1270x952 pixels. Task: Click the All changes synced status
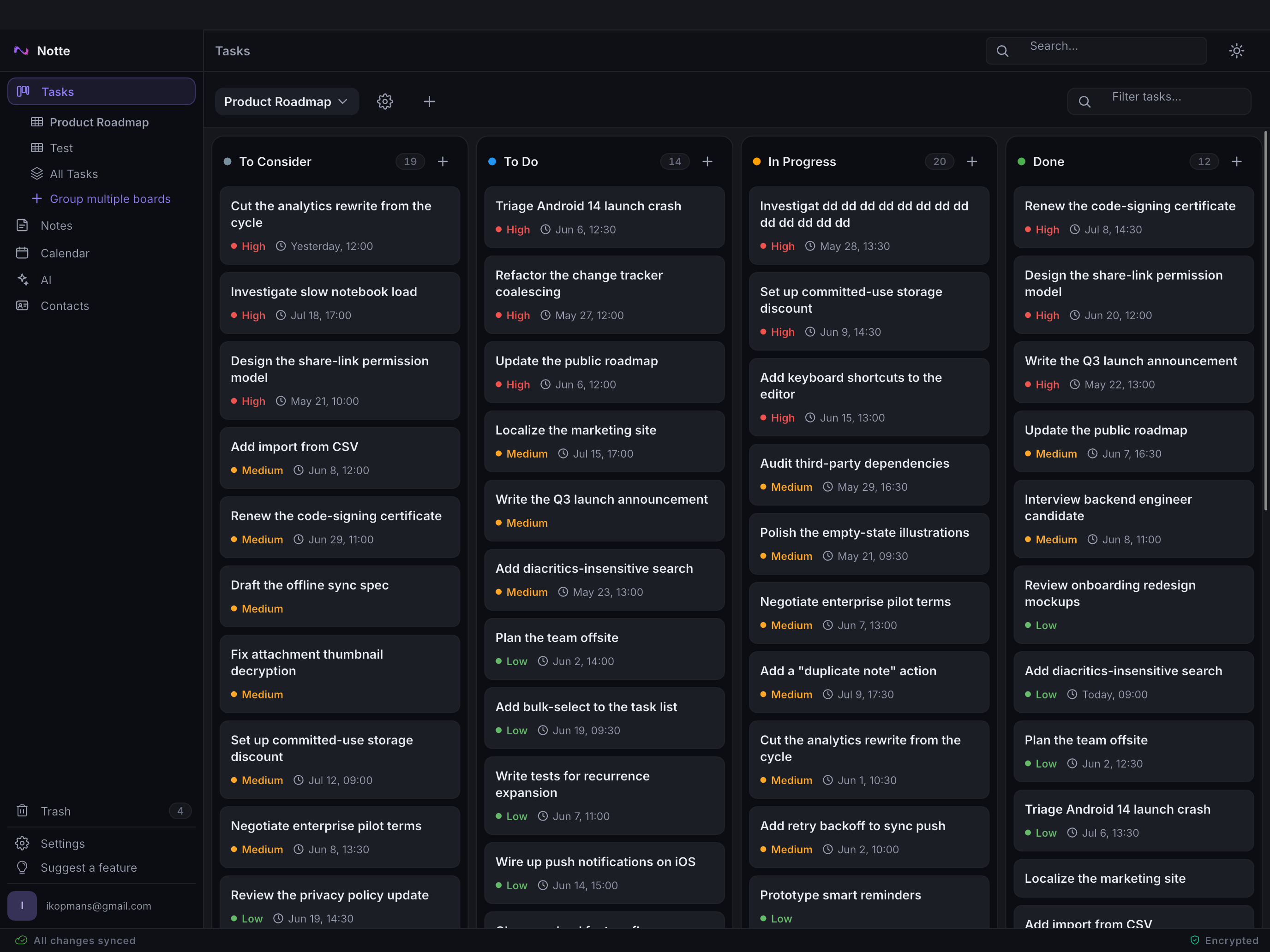coord(76,940)
